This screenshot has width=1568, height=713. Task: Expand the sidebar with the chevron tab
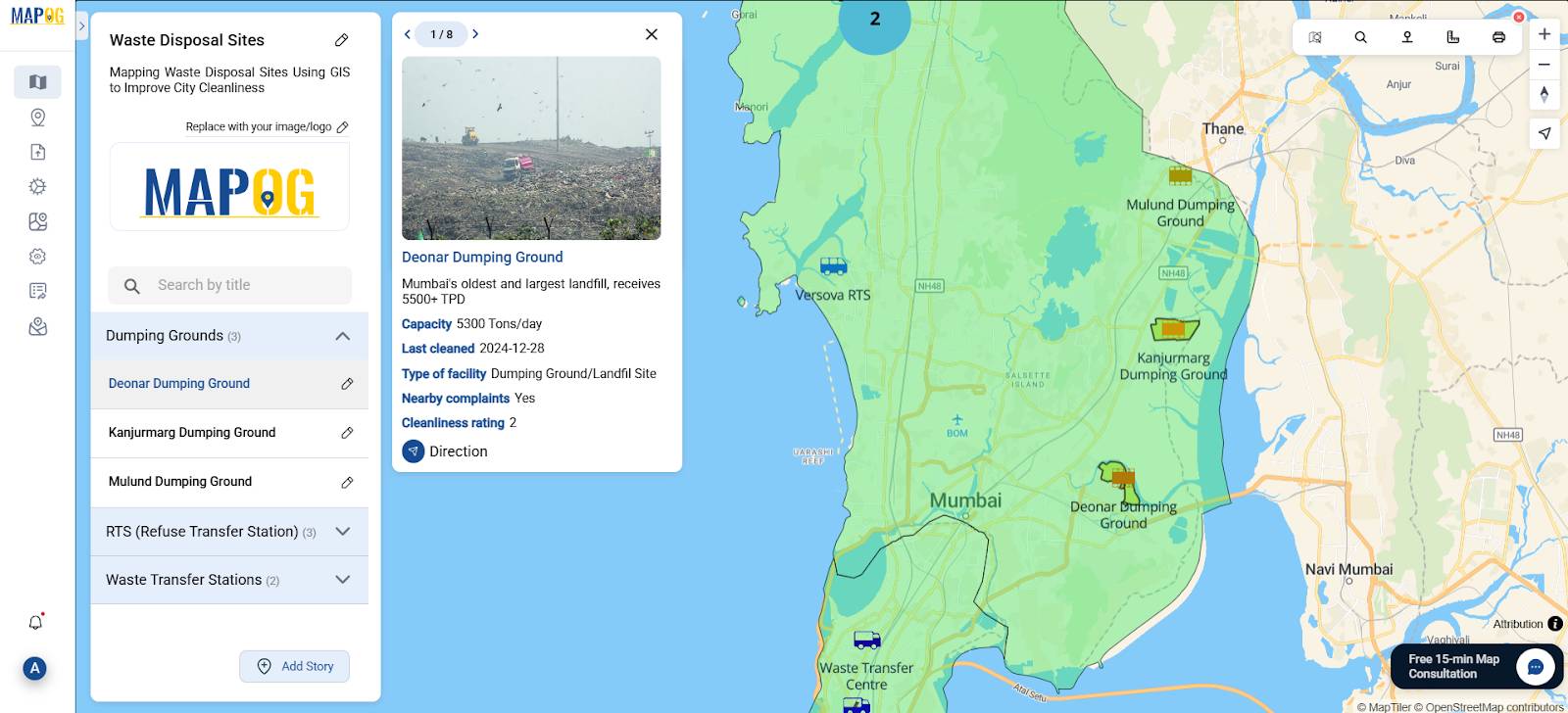(81, 26)
